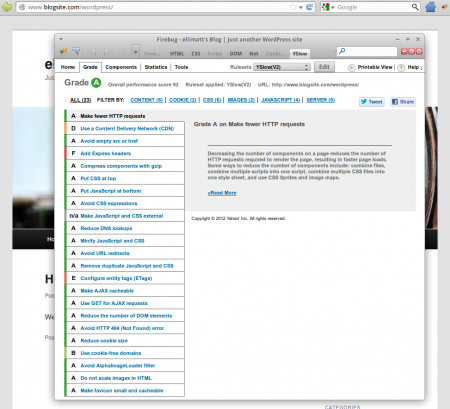Select Avoid HTTP 404 (Not Found) error
Image resolution: width=450 pixels, height=409 pixels.
124,328
